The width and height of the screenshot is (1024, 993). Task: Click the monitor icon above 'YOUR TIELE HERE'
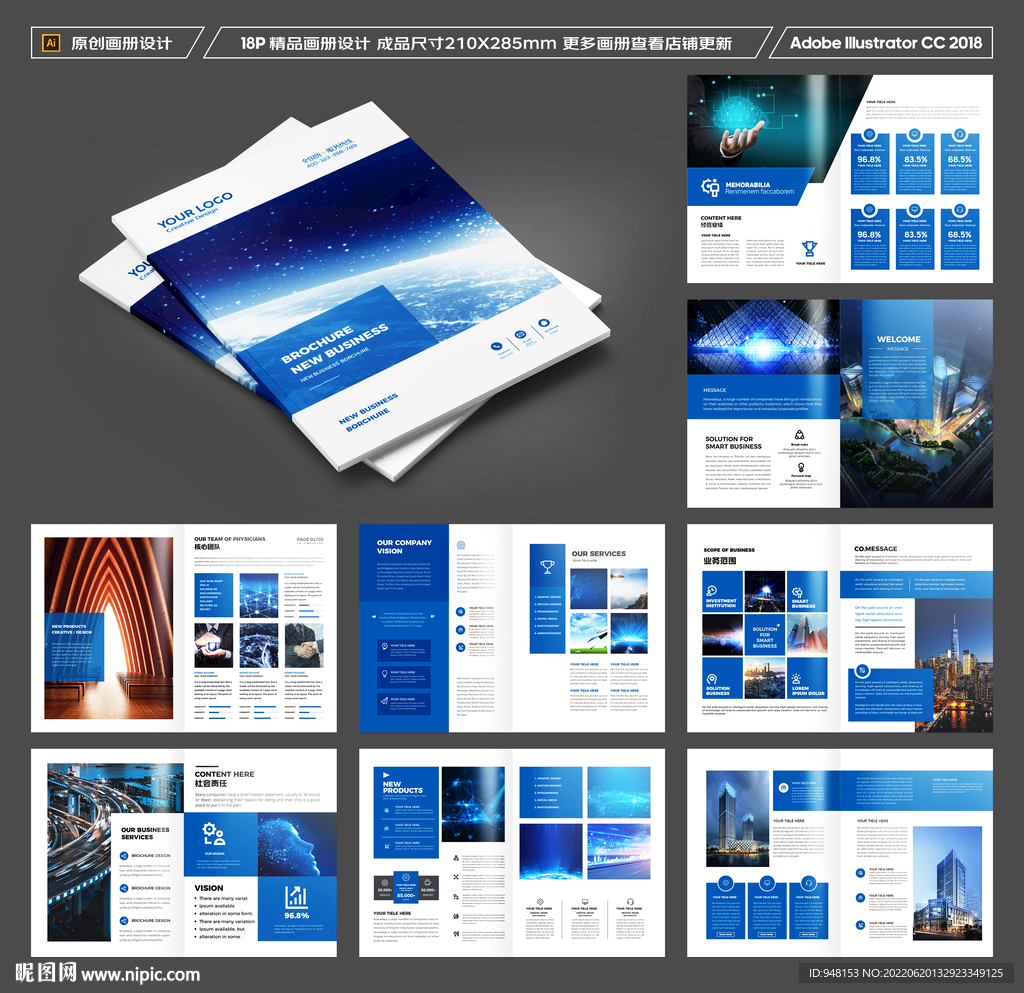(584, 902)
